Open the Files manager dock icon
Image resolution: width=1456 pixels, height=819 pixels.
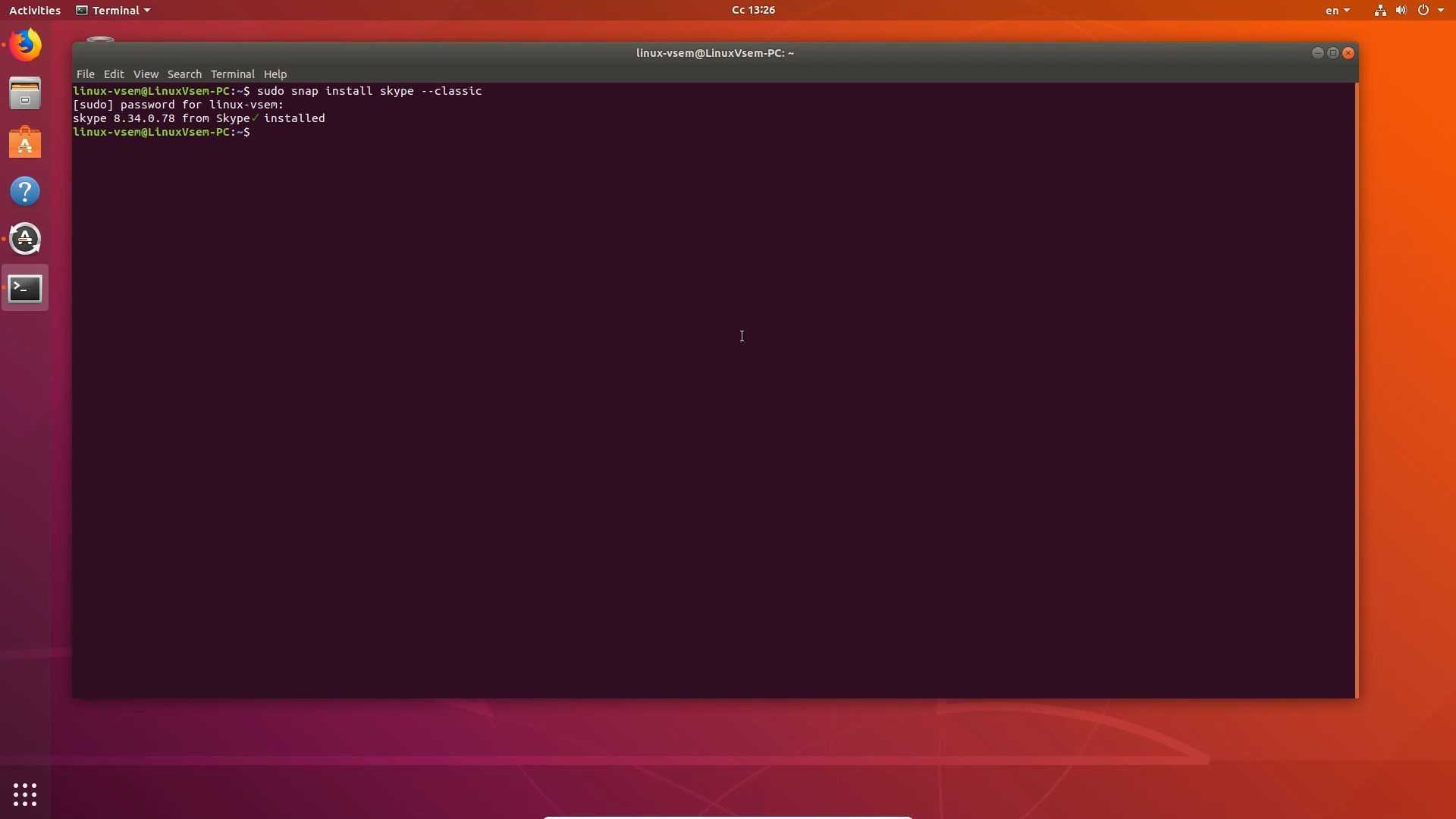(x=25, y=94)
